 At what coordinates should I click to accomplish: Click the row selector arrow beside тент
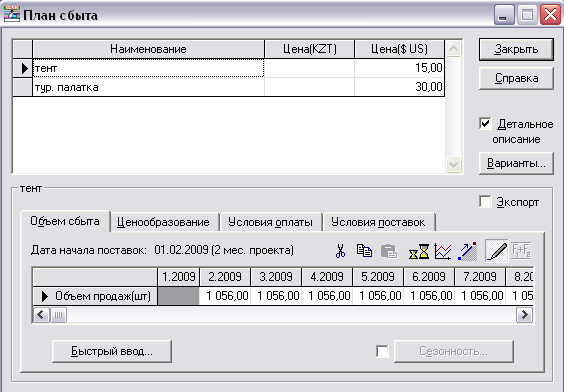[x=23, y=68]
